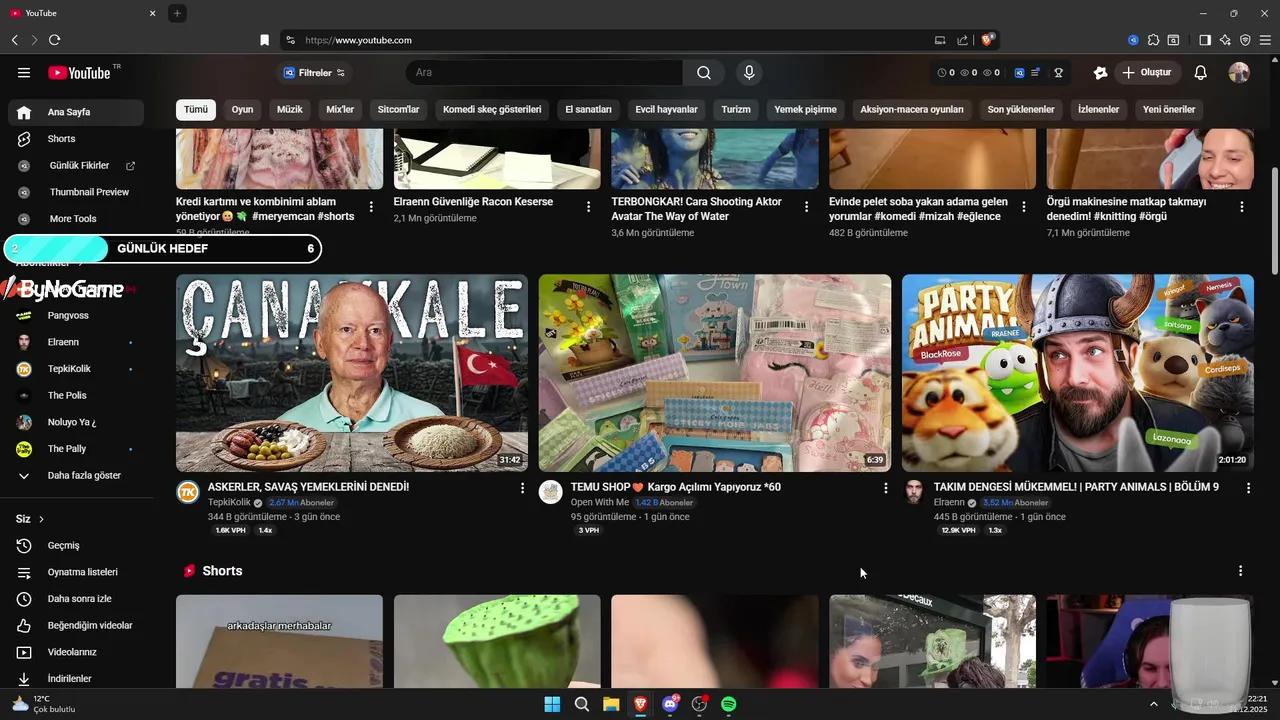Open options menu for TAKIM DENGESİ video
Viewport: 1280px width, 720px height.
[x=1248, y=488]
